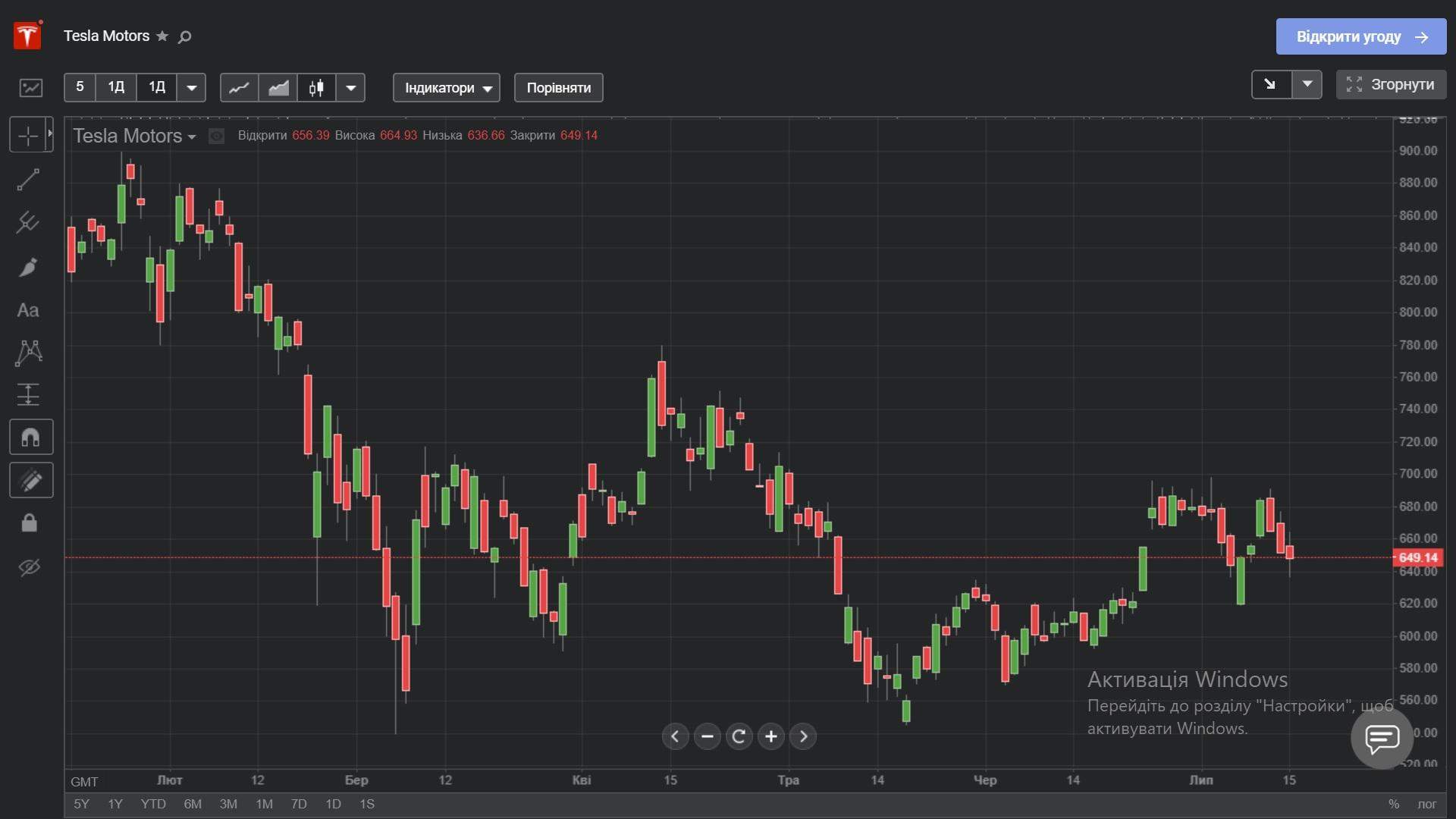The height and width of the screenshot is (819, 1456).
Task: Toggle stay-in-drawing-mode pencil
Action: click(x=31, y=480)
